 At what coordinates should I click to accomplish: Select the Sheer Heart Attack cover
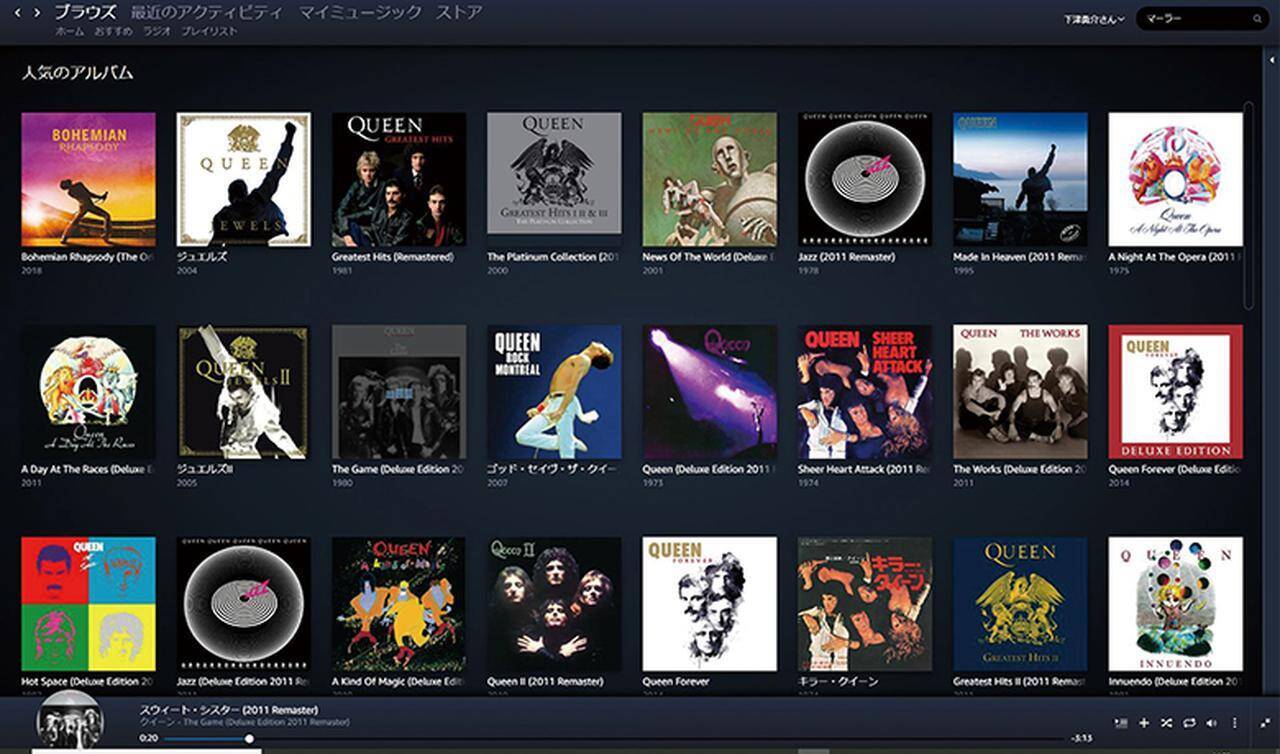click(865, 392)
